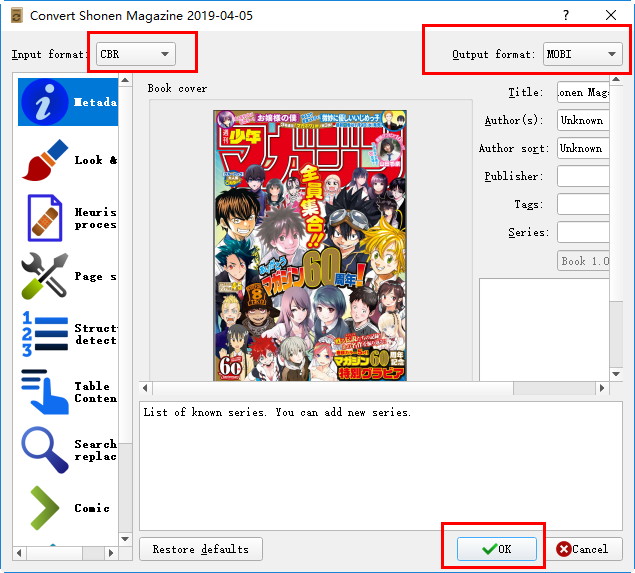
Task: Click metadata panel scroll-down arrow
Action: (616, 374)
